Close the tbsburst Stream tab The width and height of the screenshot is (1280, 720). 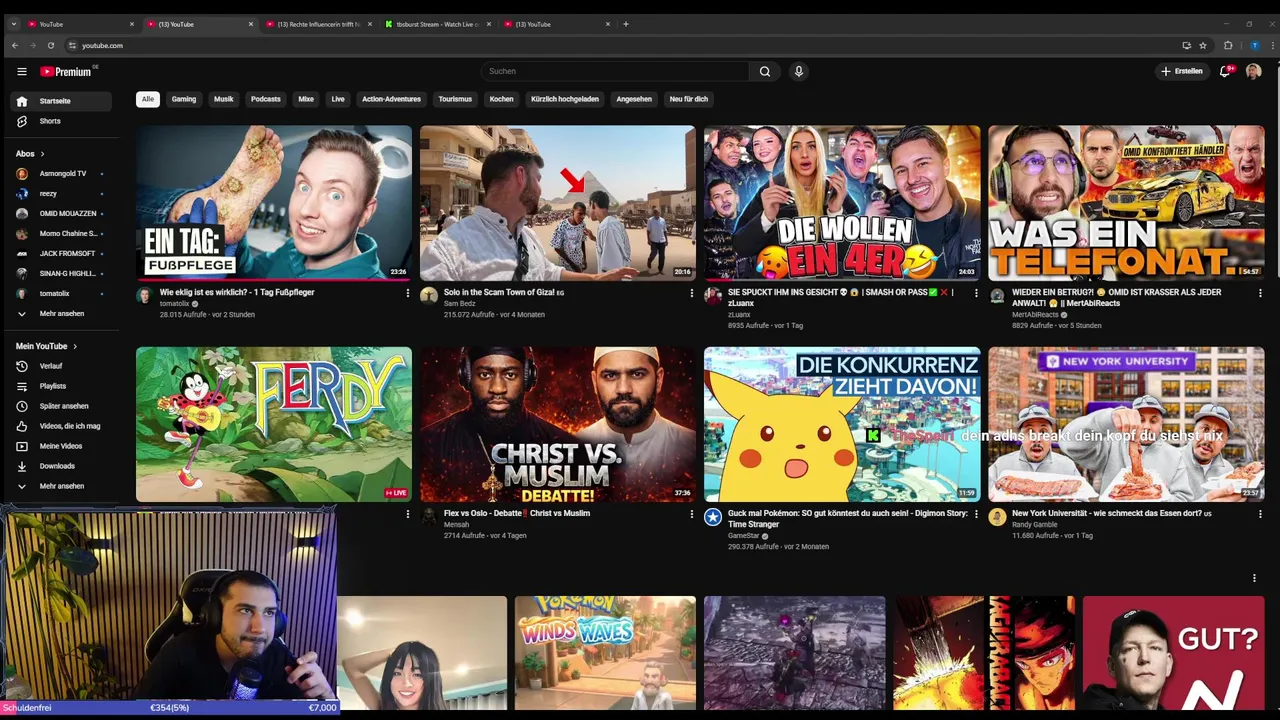[x=489, y=24]
